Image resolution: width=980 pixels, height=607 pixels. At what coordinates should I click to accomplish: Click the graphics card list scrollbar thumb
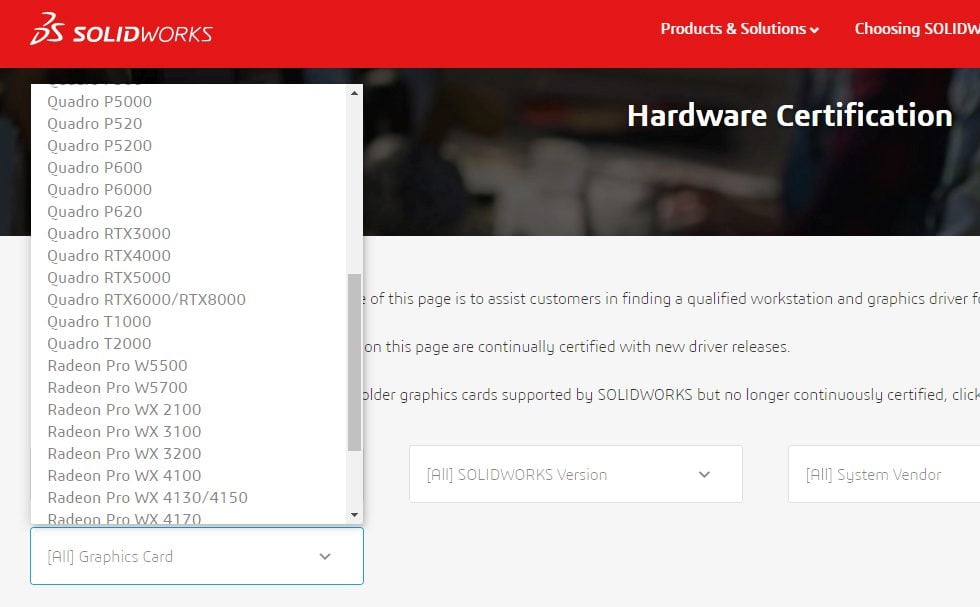[354, 362]
